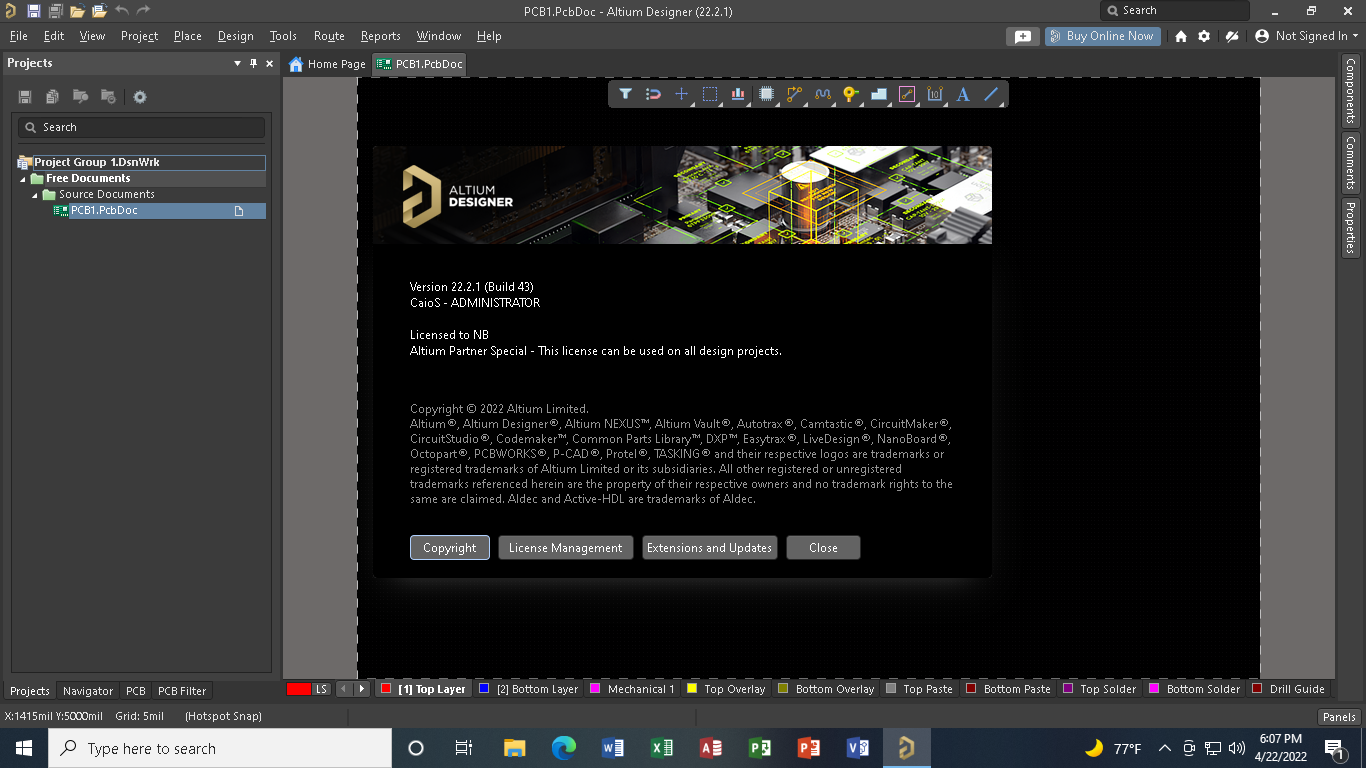The height and width of the screenshot is (768, 1366).
Task: Click the red Top Layer color swatch
Action: tap(386, 689)
